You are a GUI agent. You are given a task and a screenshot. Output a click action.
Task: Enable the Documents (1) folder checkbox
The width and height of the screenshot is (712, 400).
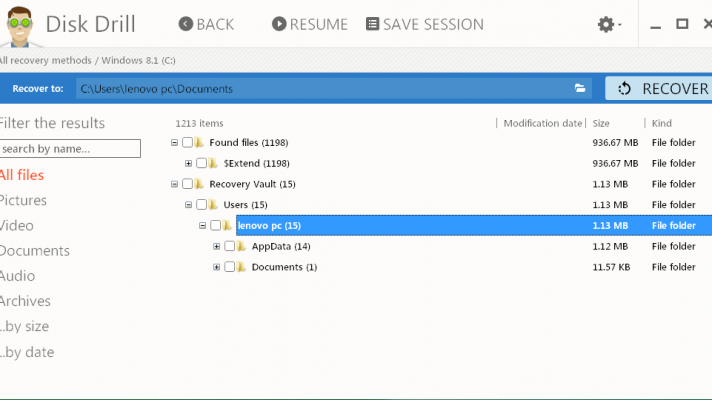coord(229,267)
